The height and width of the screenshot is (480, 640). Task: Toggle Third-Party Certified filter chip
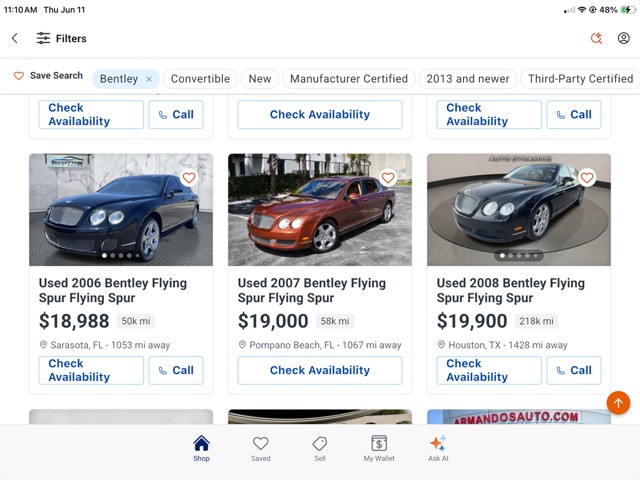pyautogui.click(x=580, y=79)
